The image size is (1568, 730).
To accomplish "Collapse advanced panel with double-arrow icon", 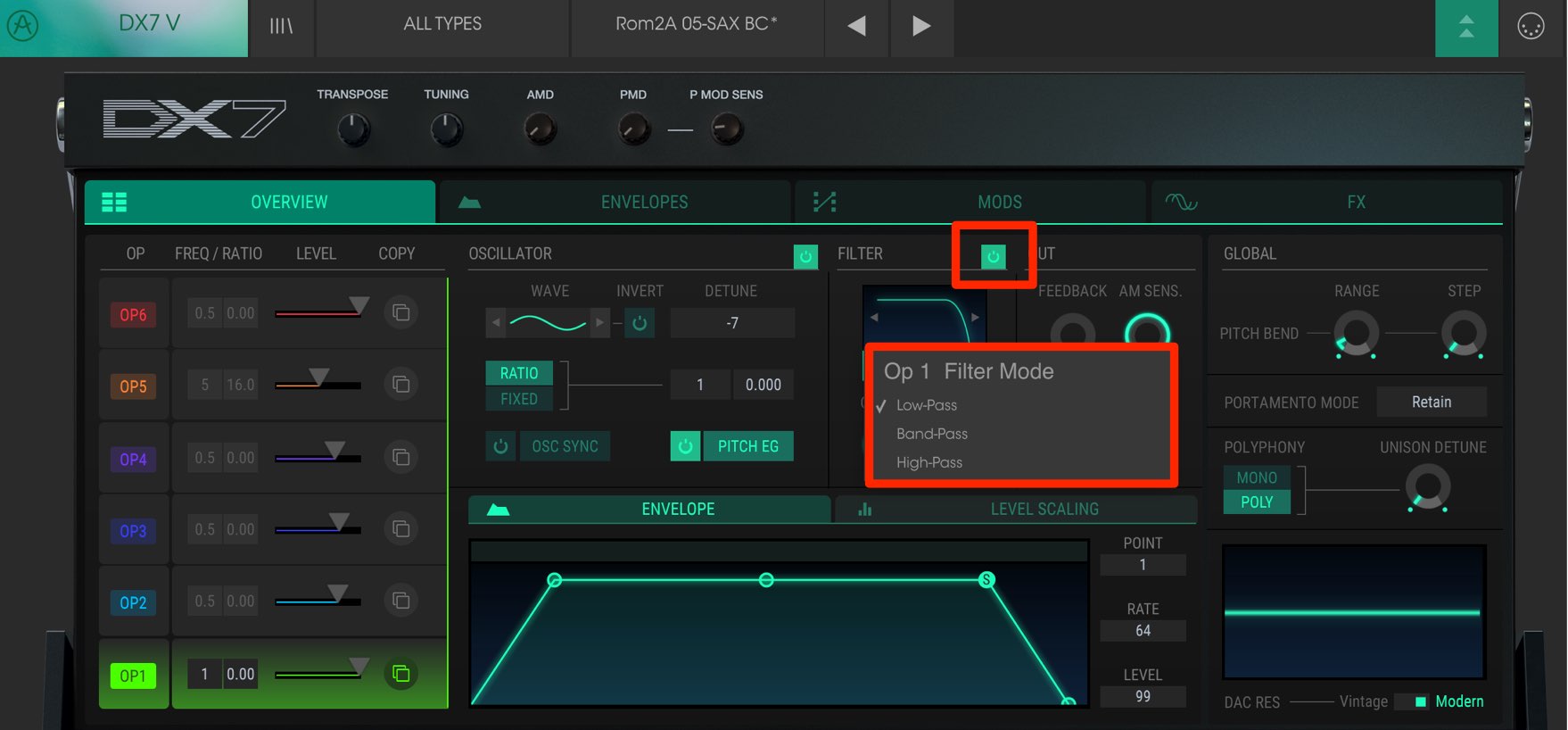I will [x=1466, y=27].
